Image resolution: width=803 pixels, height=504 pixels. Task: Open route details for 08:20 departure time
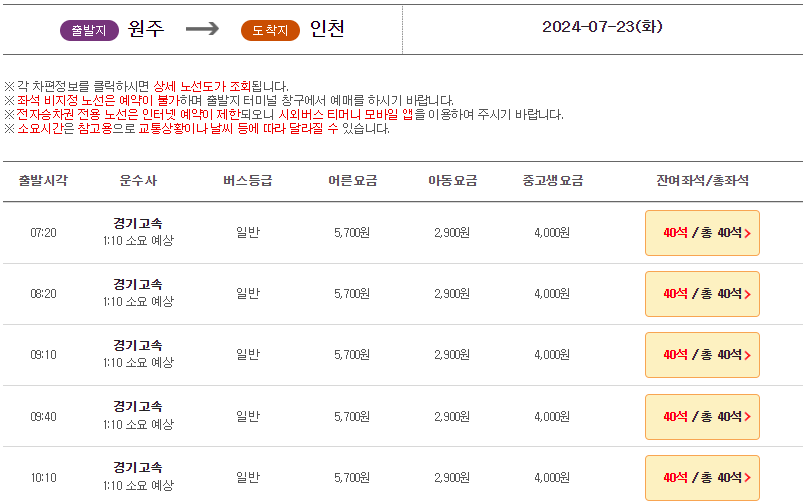click(44, 294)
